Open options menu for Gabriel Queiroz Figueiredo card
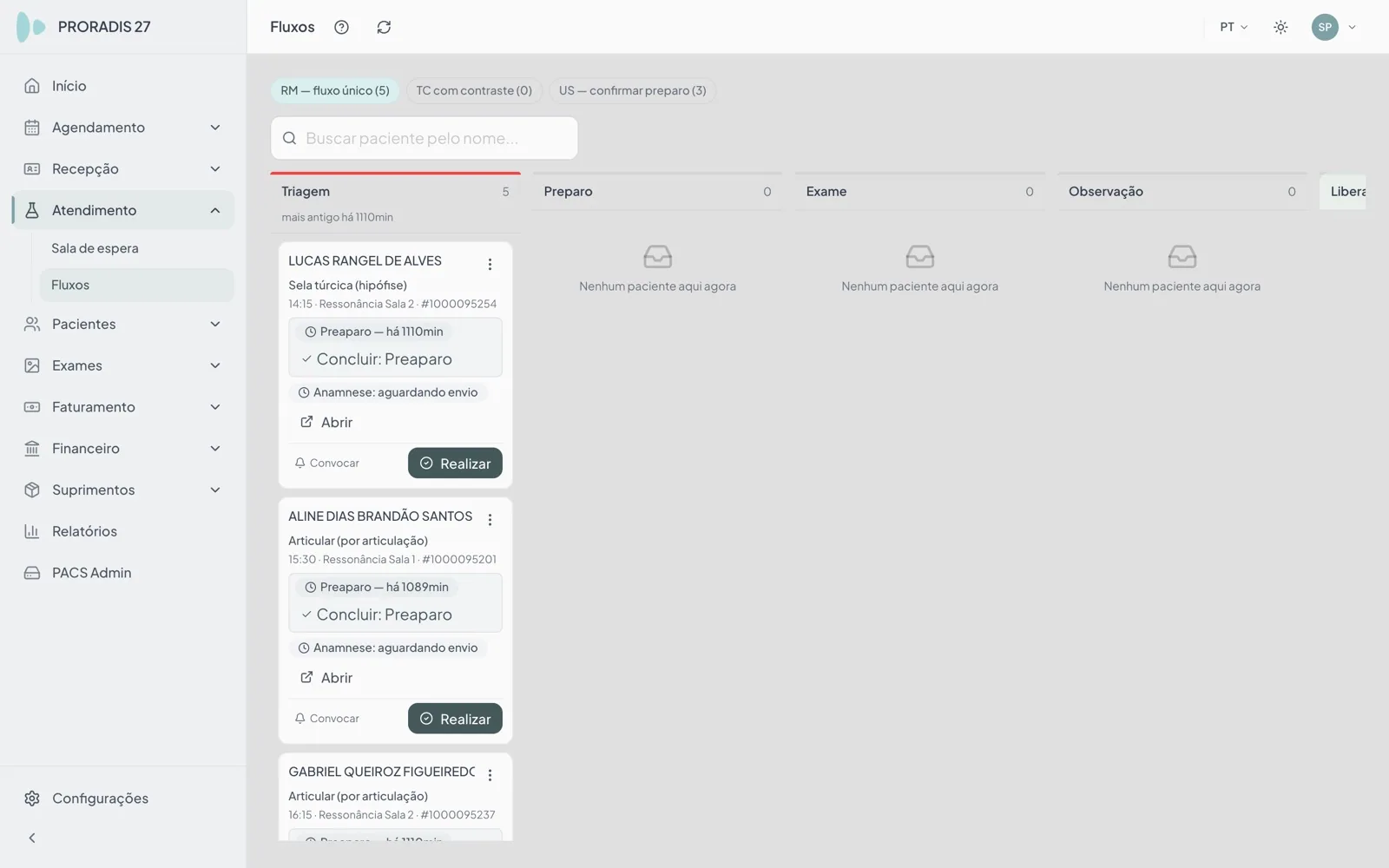Screen dimensions: 1389x868 [490, 774]
